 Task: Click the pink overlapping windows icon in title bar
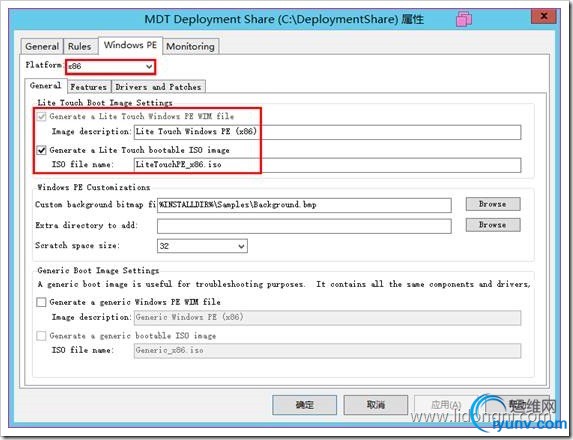pos(464,19)
